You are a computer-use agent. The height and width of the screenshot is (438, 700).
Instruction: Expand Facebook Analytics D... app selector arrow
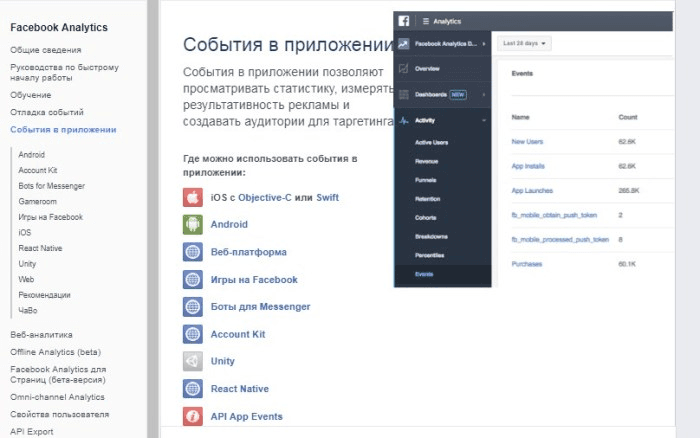coord(484,44)
